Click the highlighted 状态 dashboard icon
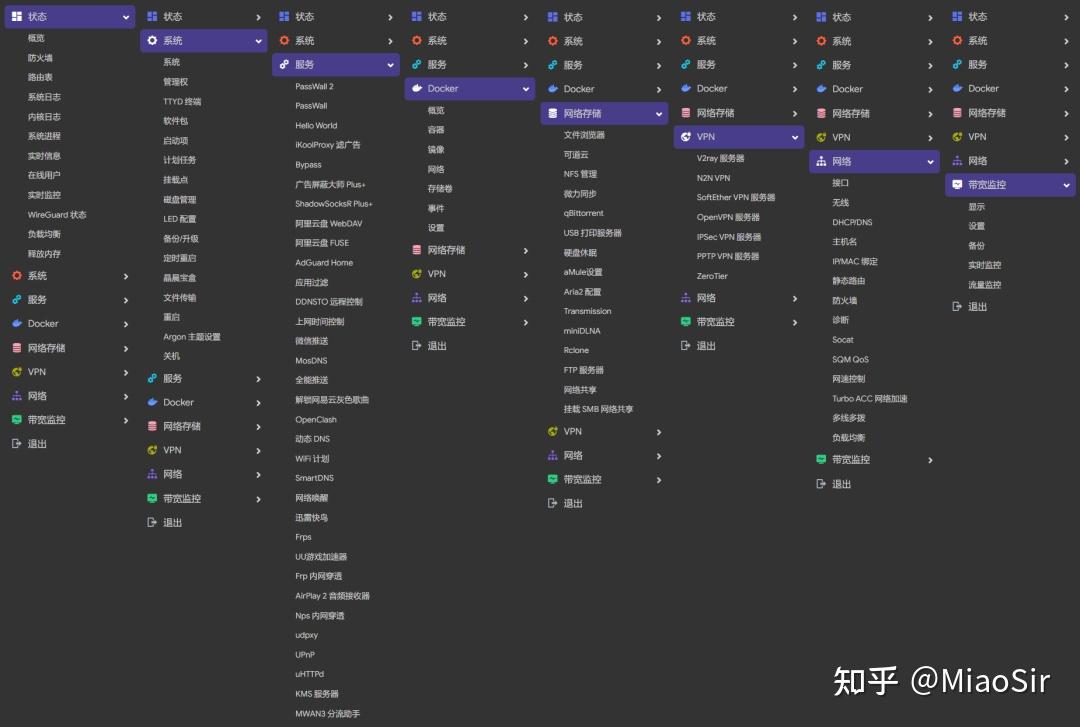The width and height of the screenshot is (1080, 727). click(17, 17)
